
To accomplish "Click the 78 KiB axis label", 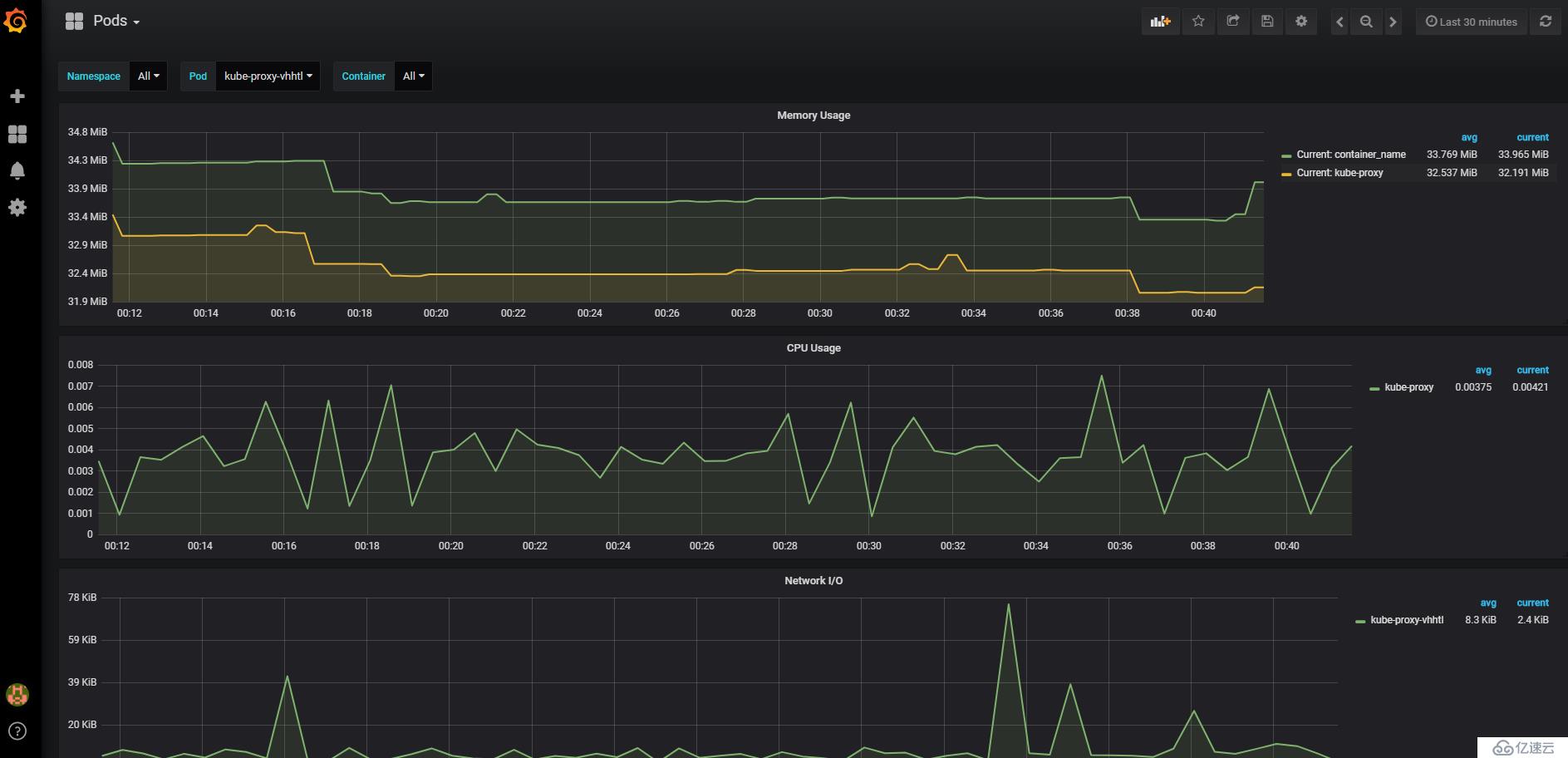I will click(x=82, y=598).
